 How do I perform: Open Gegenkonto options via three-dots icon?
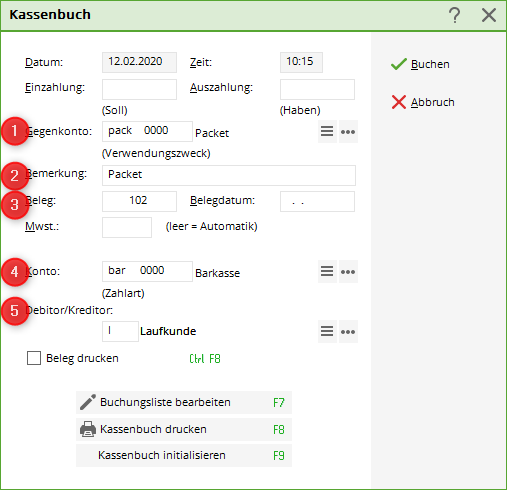(x=348, y=132)
